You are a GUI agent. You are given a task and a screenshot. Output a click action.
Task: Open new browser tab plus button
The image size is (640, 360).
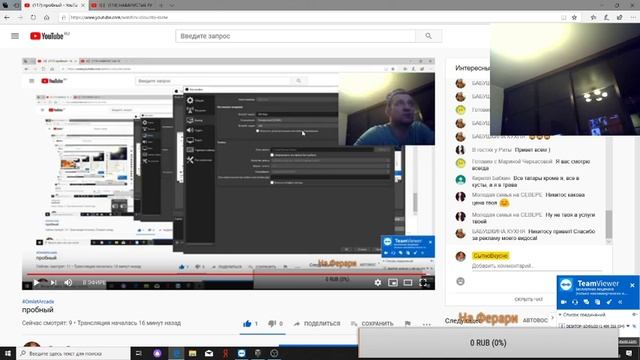pos(161,5)
